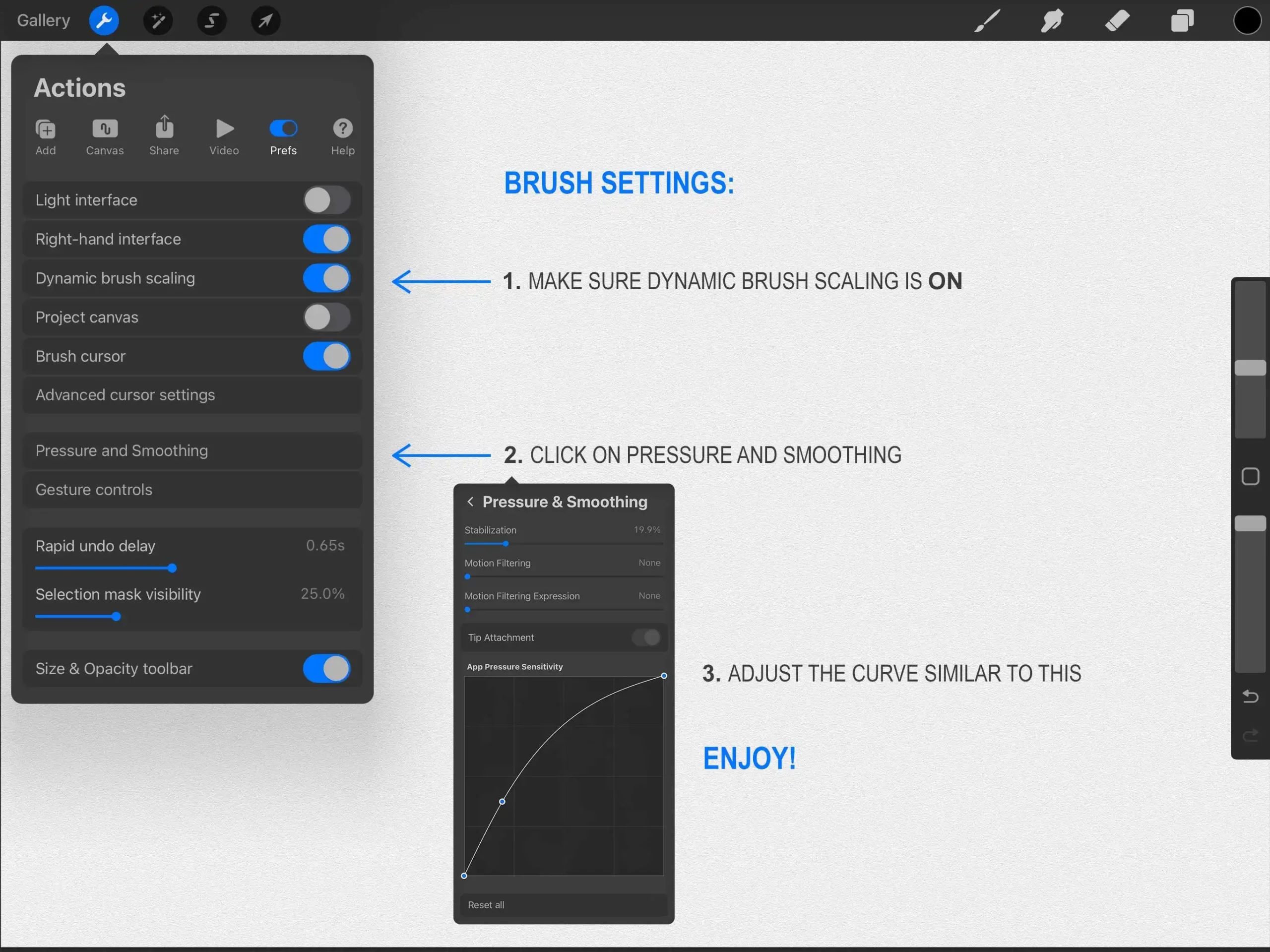Open the black color swatch picker

pos(1247,21)
